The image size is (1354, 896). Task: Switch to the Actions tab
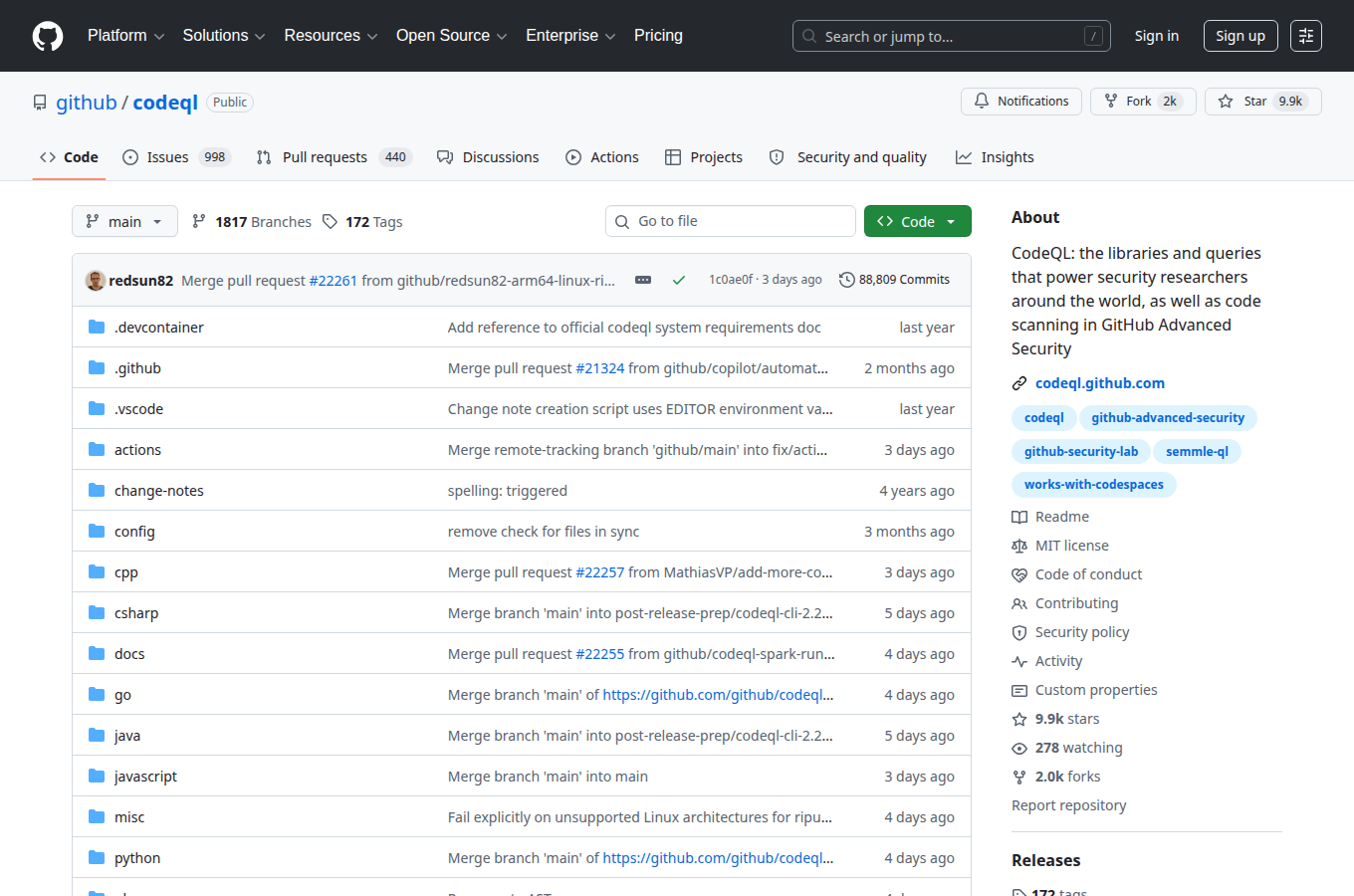[602, 157]
